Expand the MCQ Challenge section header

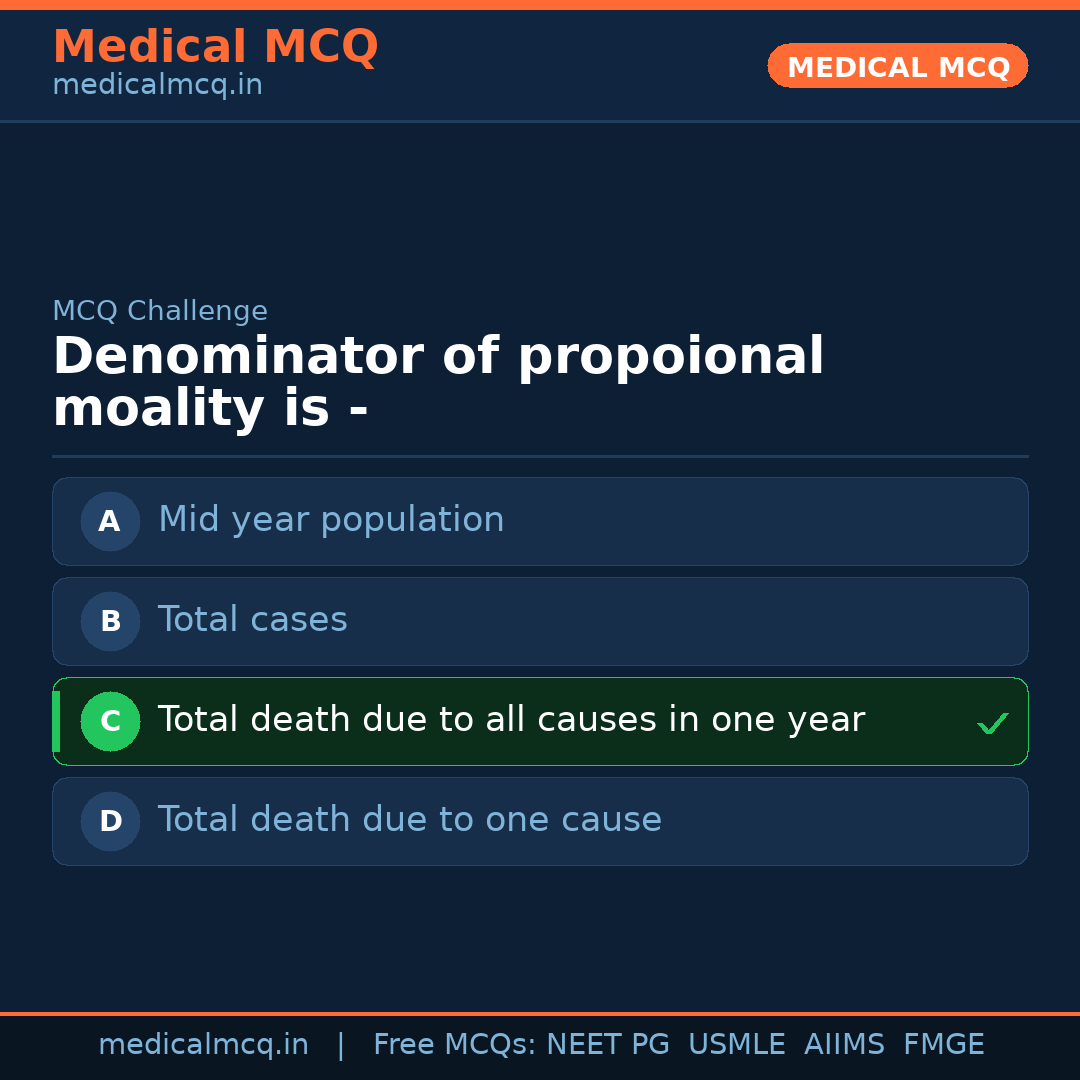point(160,311)
